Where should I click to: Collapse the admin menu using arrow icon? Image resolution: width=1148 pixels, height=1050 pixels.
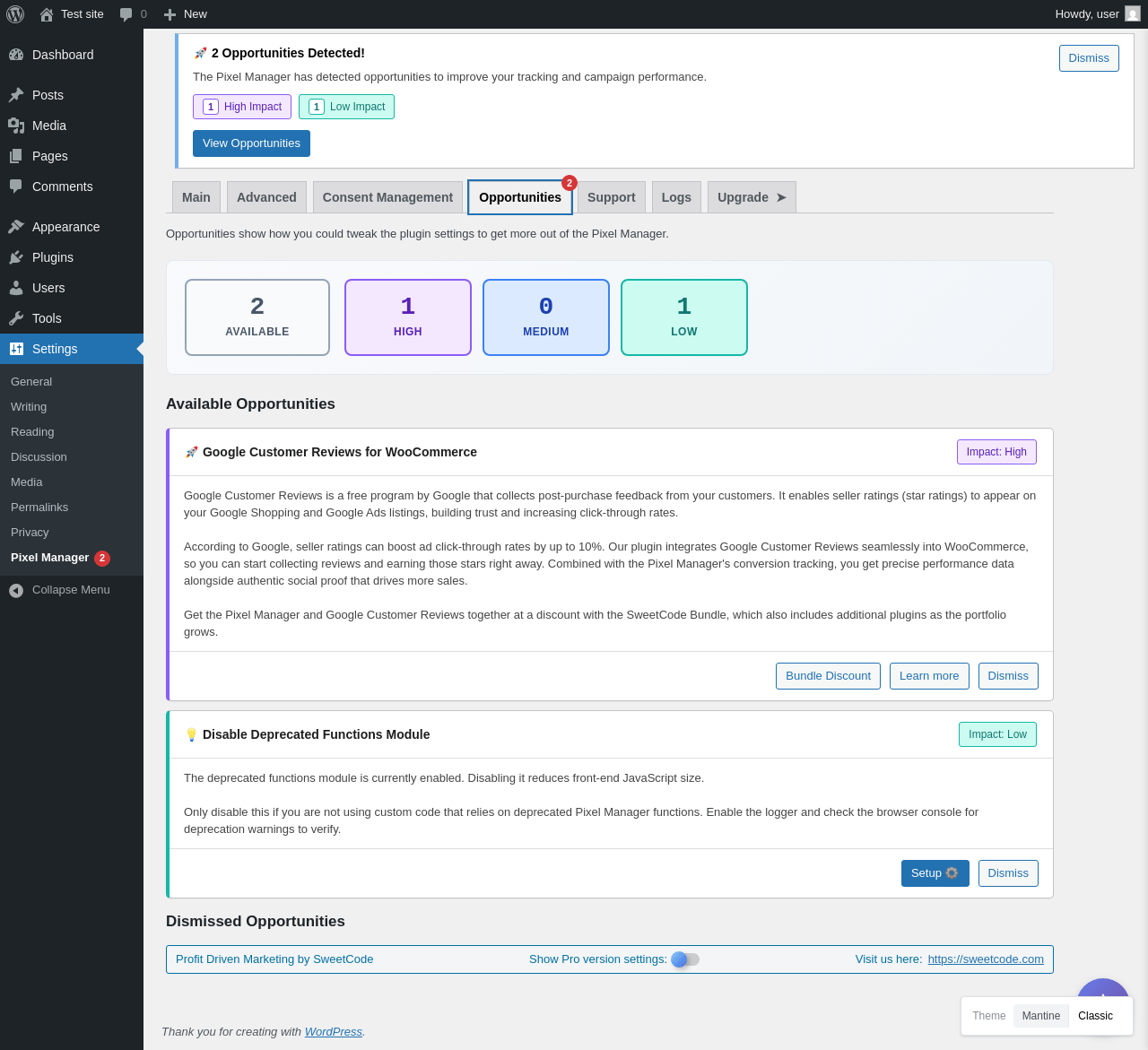coord(16,590)
